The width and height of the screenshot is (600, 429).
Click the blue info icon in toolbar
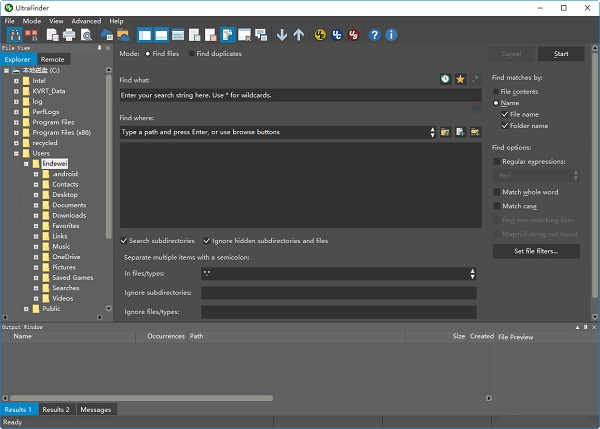pos(391,35)
